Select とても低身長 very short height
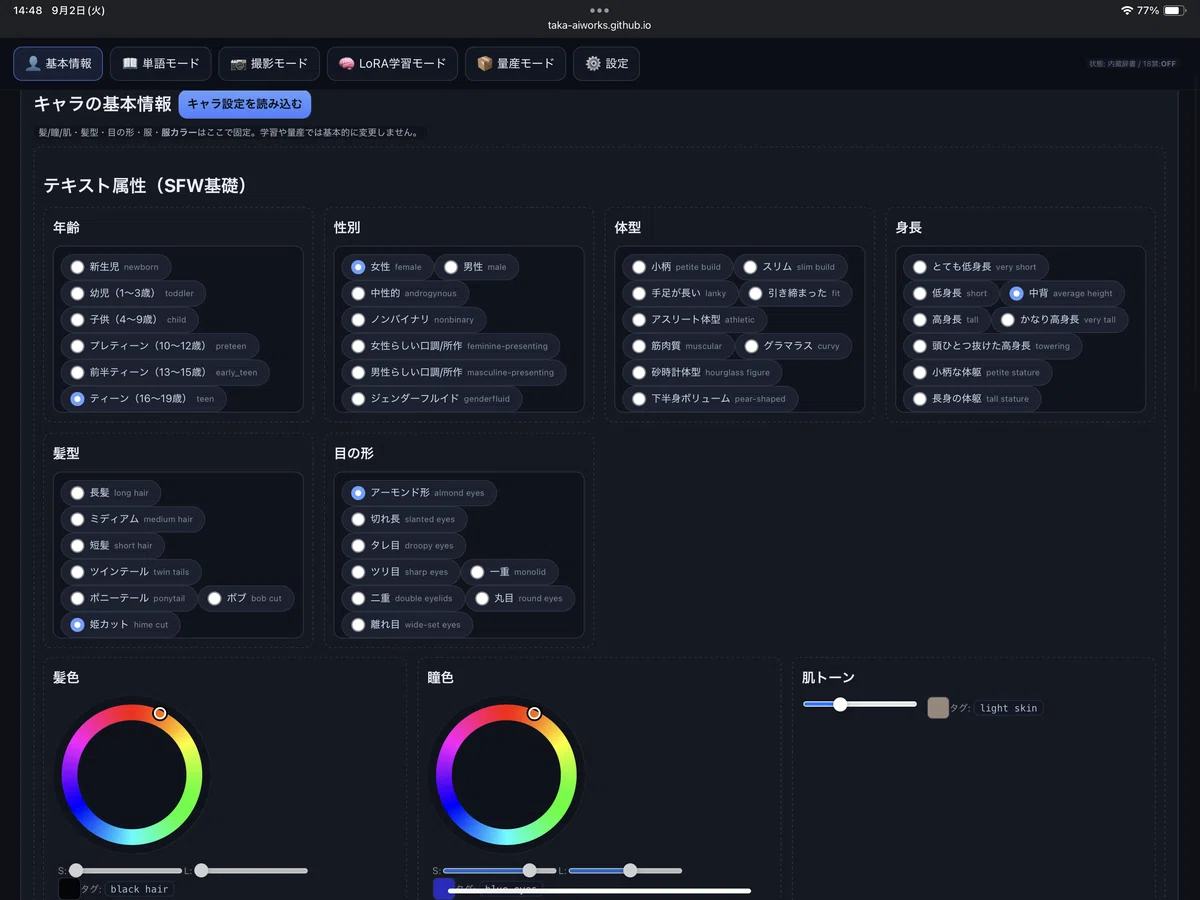1200x900 pixels. click(x=976, y=267)
